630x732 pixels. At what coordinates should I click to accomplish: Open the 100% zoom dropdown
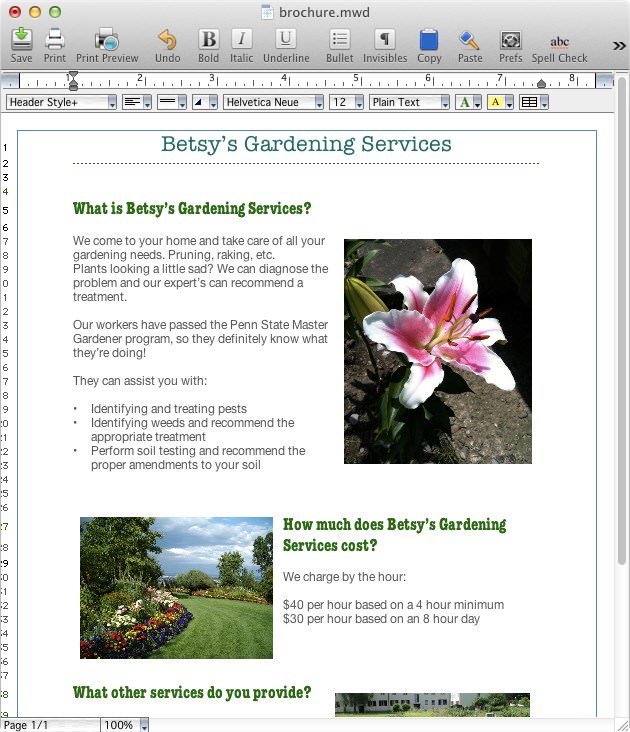tap(125, 725)
